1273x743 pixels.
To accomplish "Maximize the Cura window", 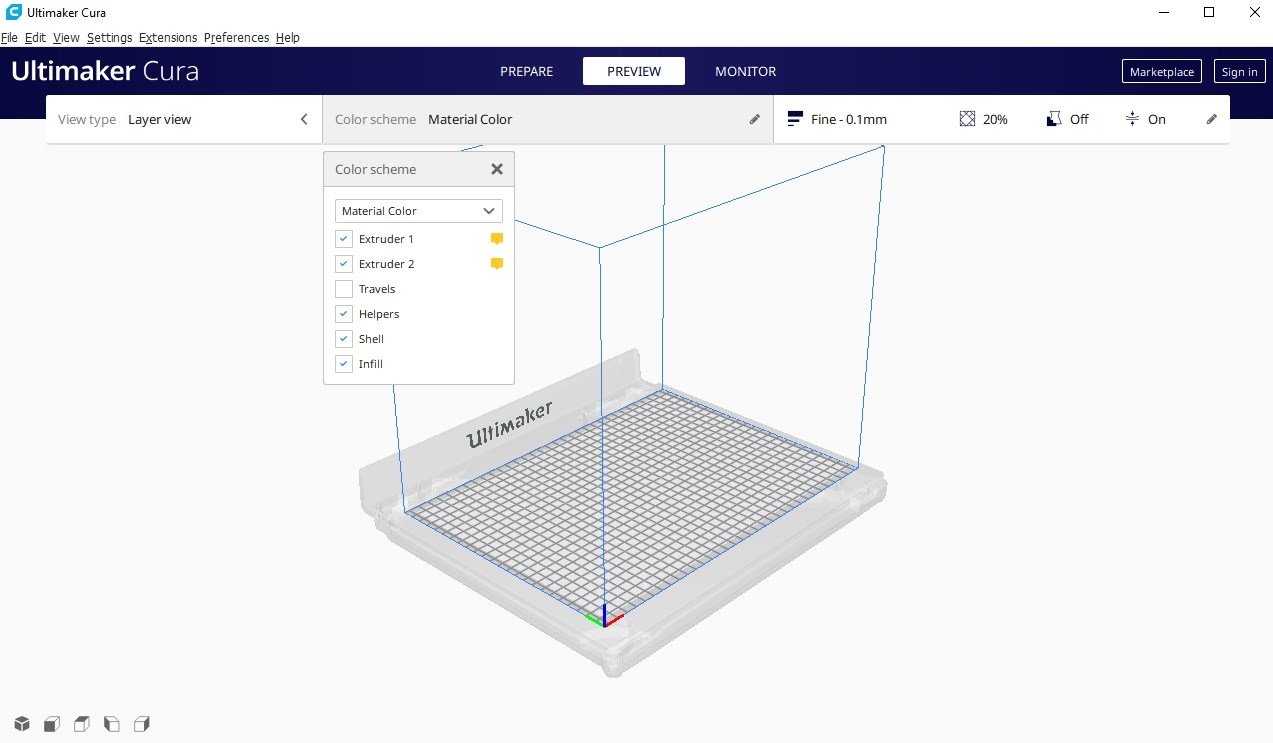I will coord(1209,12).
